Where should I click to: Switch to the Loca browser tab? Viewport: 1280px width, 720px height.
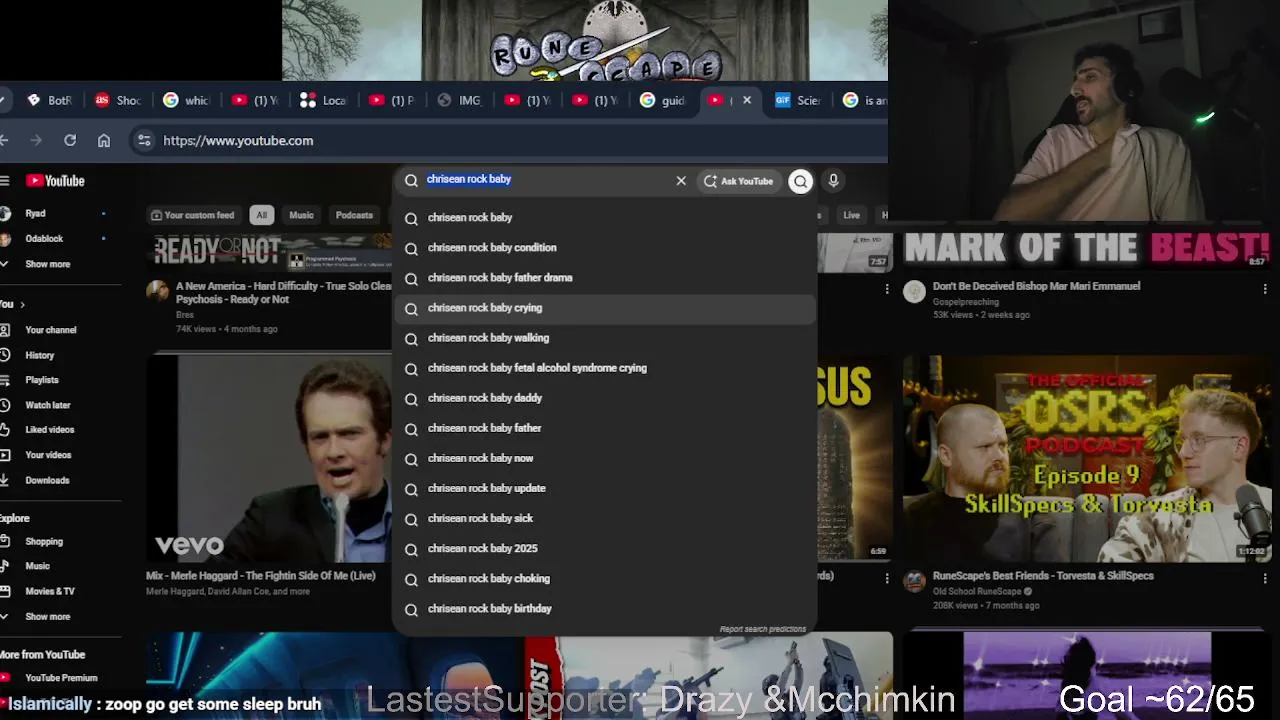coord(323,100)
